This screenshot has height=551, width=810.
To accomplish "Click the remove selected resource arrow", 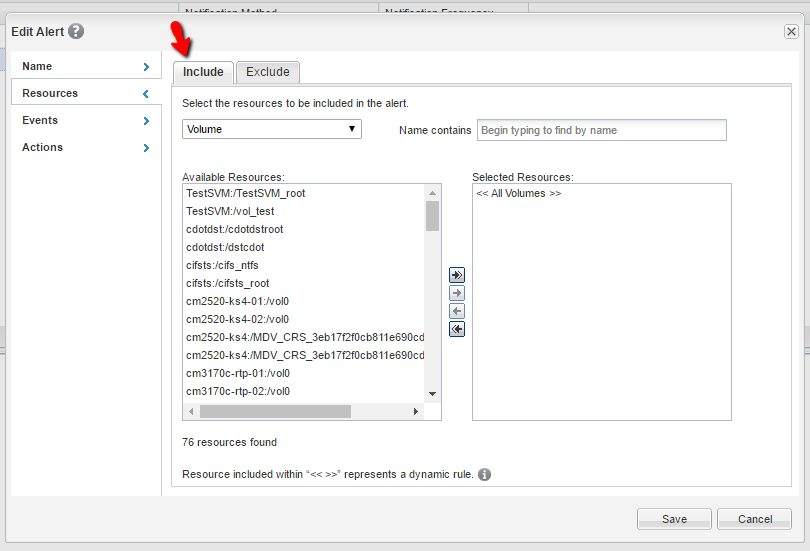I will [x=457, y=311].
